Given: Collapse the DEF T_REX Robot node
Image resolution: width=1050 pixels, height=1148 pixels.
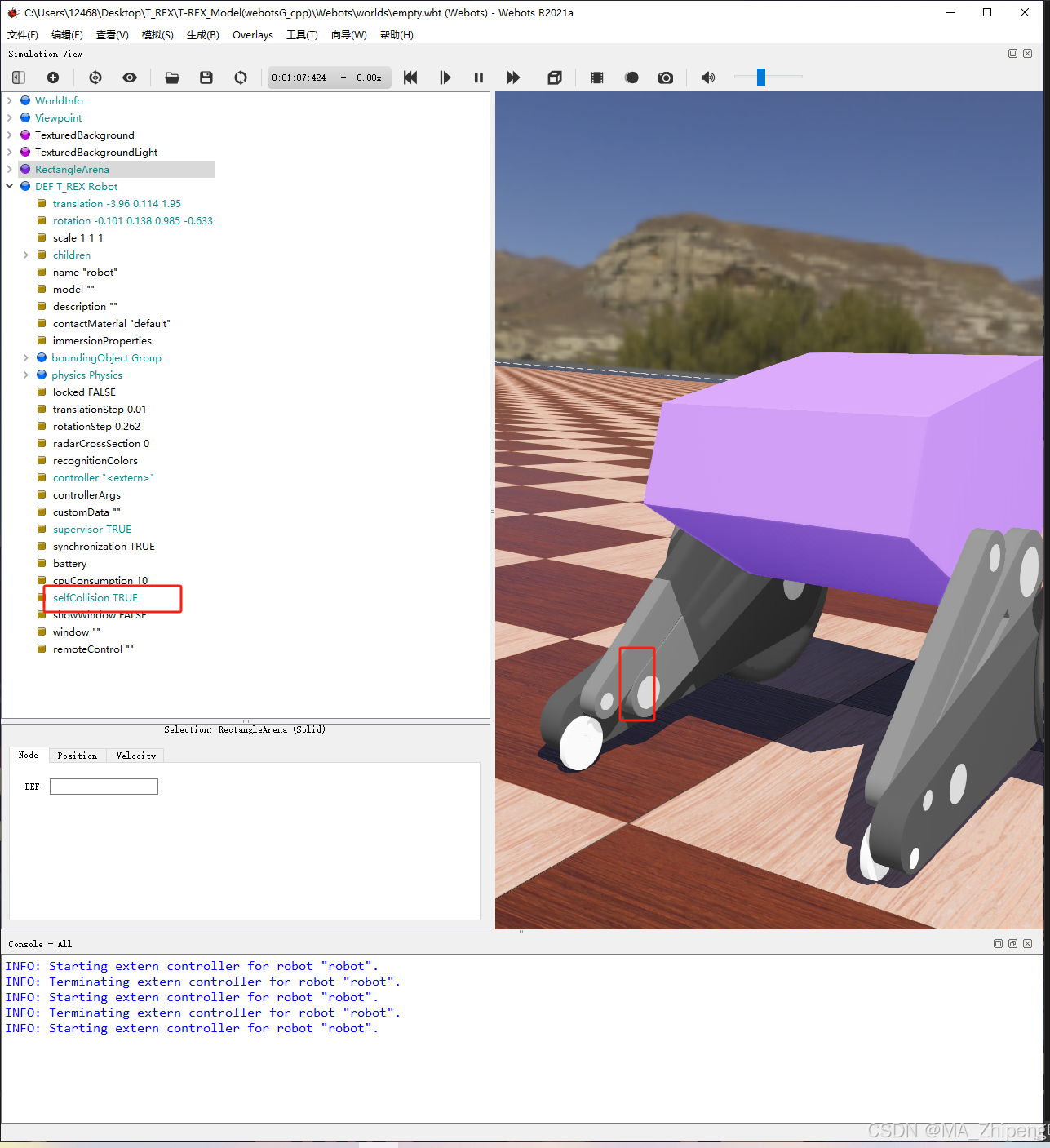Looking at the screenshot, I should [x=9, y=186].
